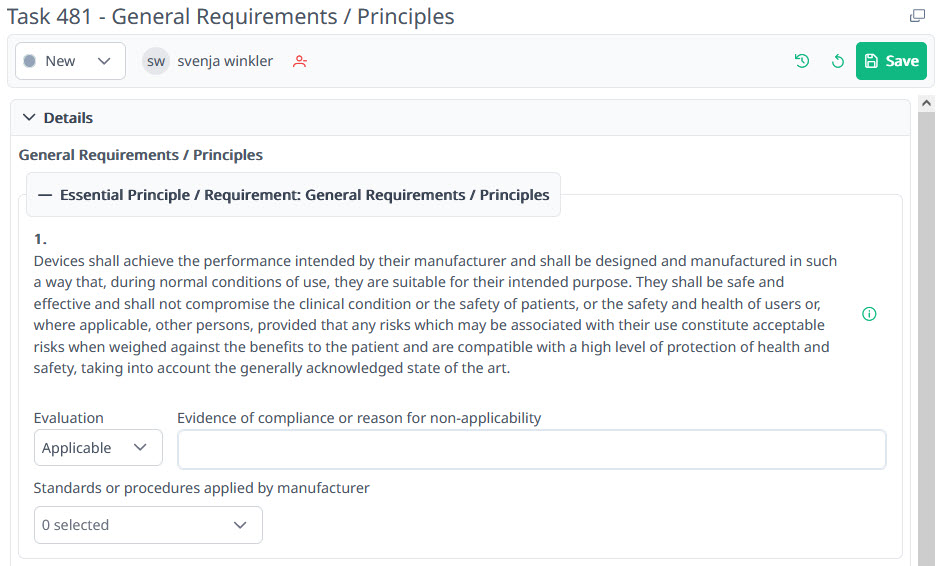The height and width of the screenshot is (566, 941).
Task: Click the grey status dot for New
Action: 30,61
